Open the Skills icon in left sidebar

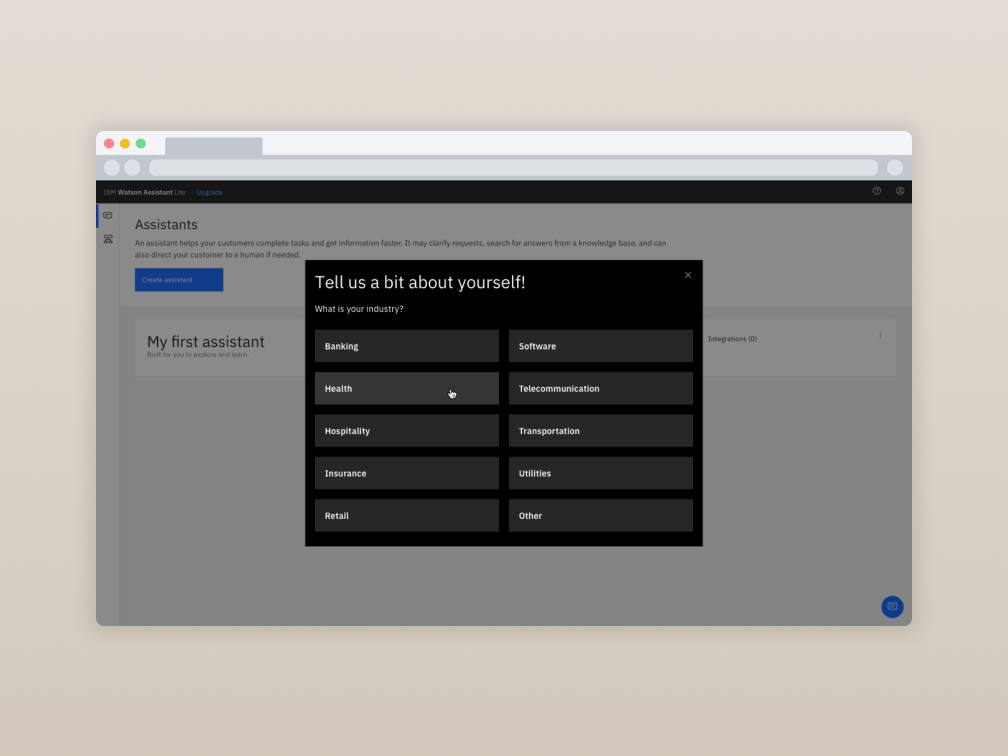click(108, 239)
